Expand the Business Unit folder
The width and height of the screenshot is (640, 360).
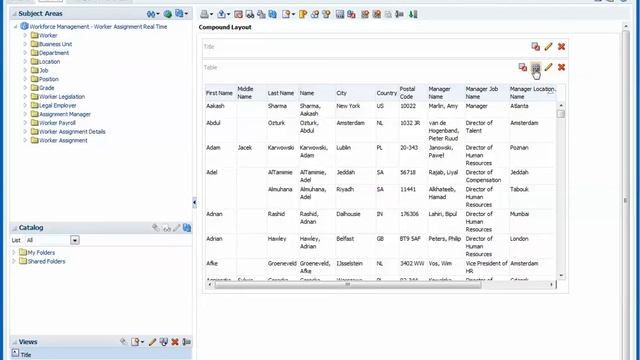(x=25, y=44)
